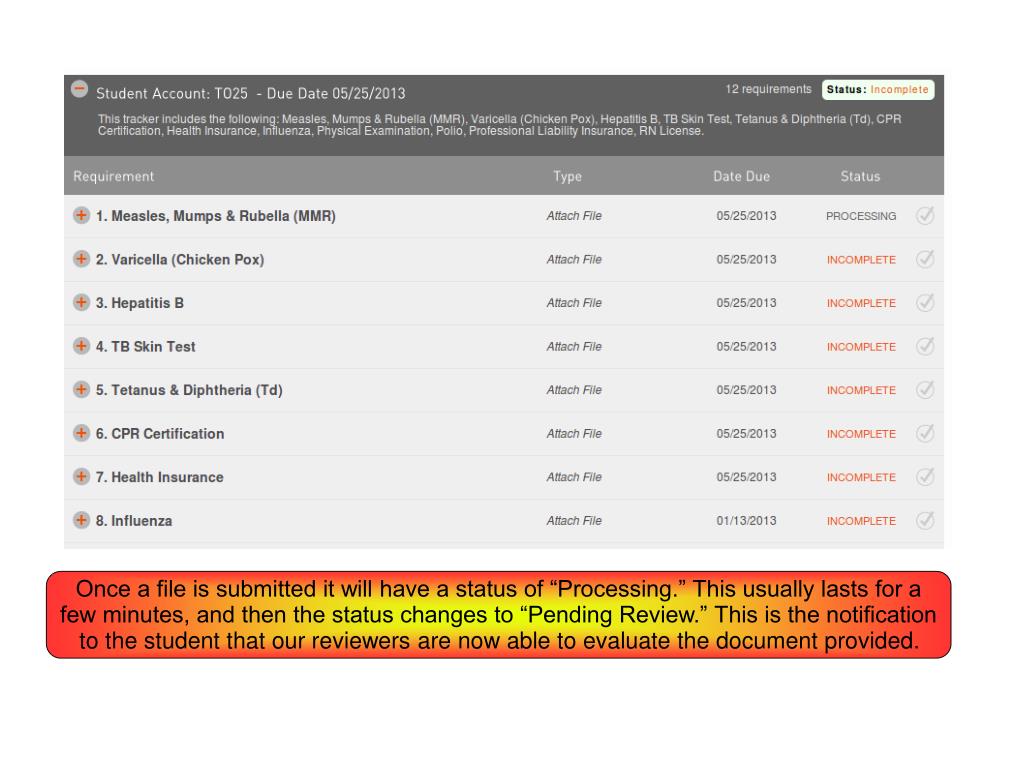
Task: Expand the Varicella (Chicken Pox) requirement
Action: [81, 259]
